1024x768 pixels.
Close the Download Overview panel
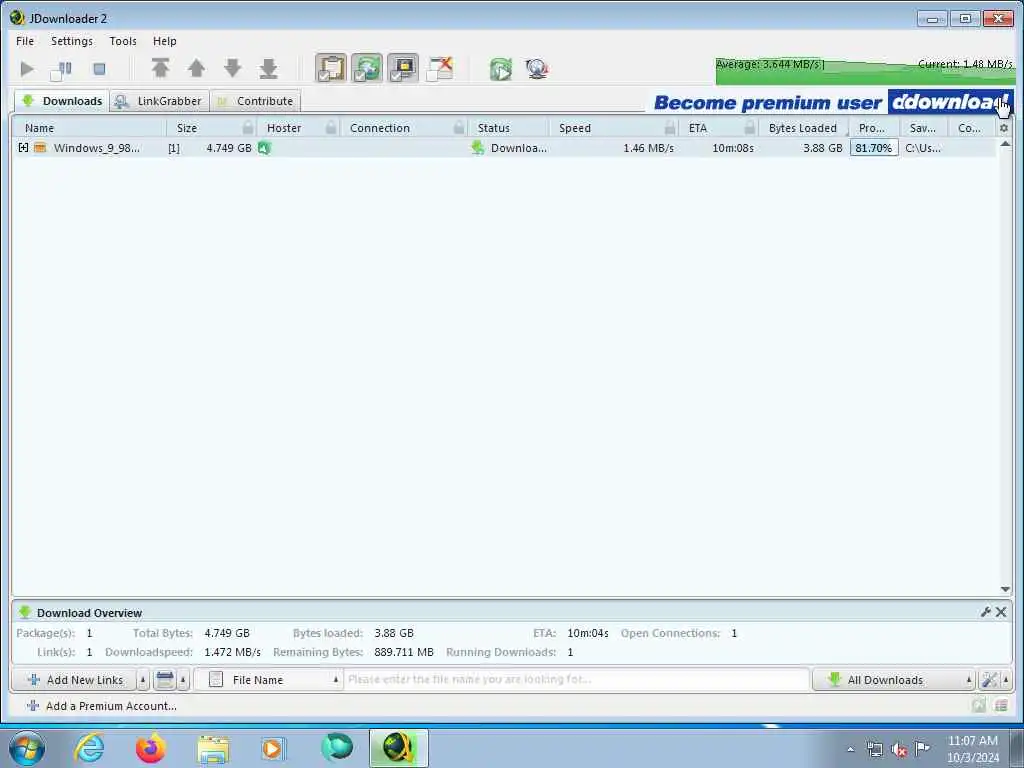click(1000, 612)
